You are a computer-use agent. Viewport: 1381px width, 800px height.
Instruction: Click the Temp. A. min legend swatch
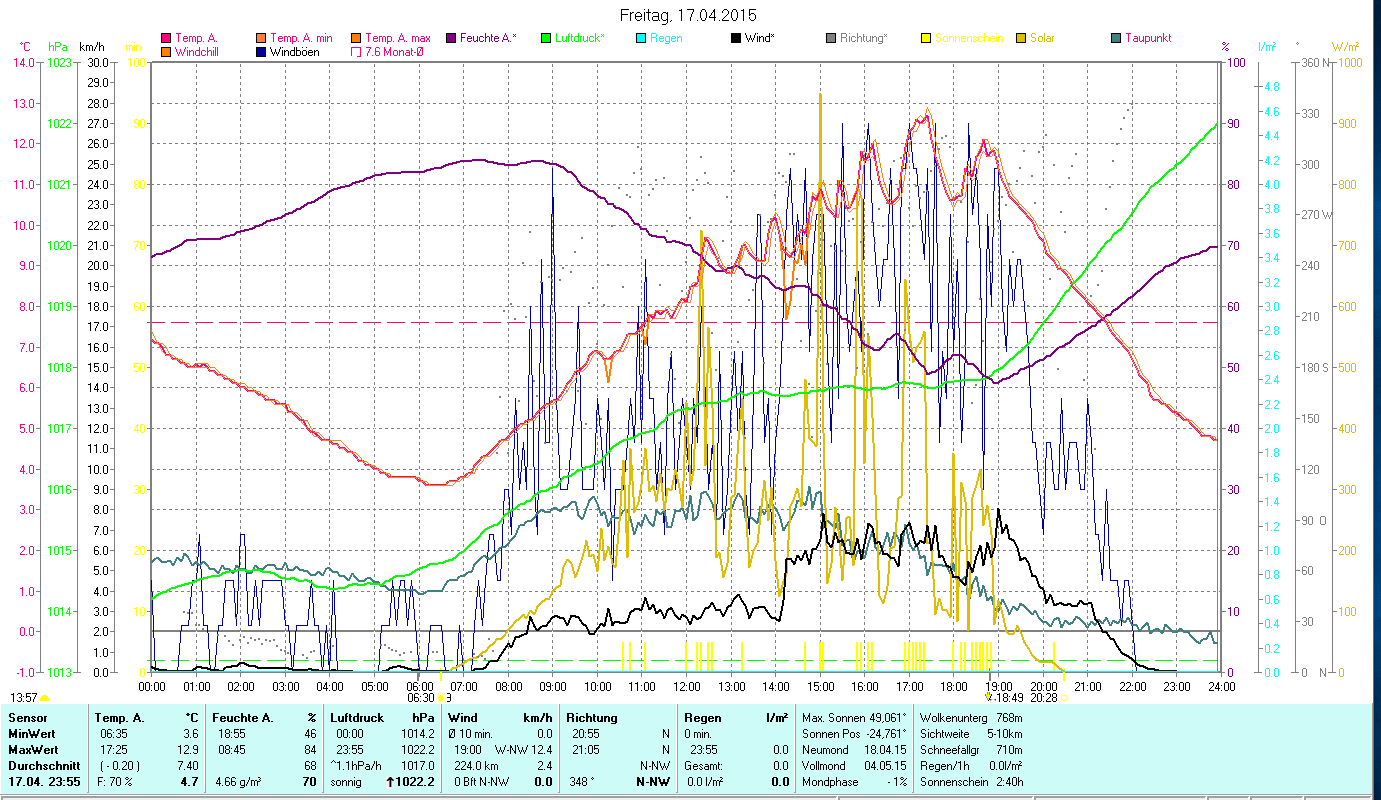click(x=262, y=39)
